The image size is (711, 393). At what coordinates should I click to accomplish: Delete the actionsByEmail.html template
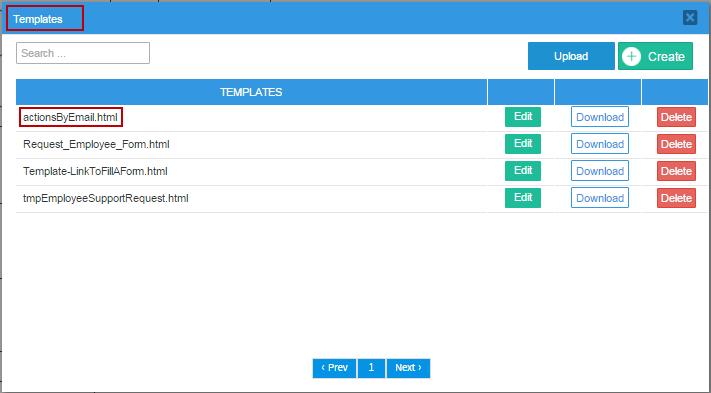pyautogui.click(x=676, y=117)
